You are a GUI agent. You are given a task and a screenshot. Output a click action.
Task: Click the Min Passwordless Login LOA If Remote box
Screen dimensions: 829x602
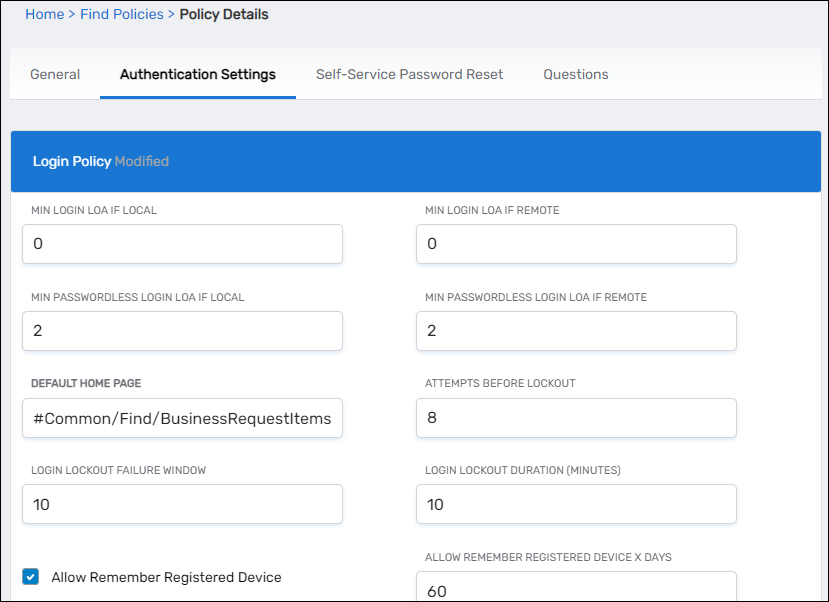[576, 330]
